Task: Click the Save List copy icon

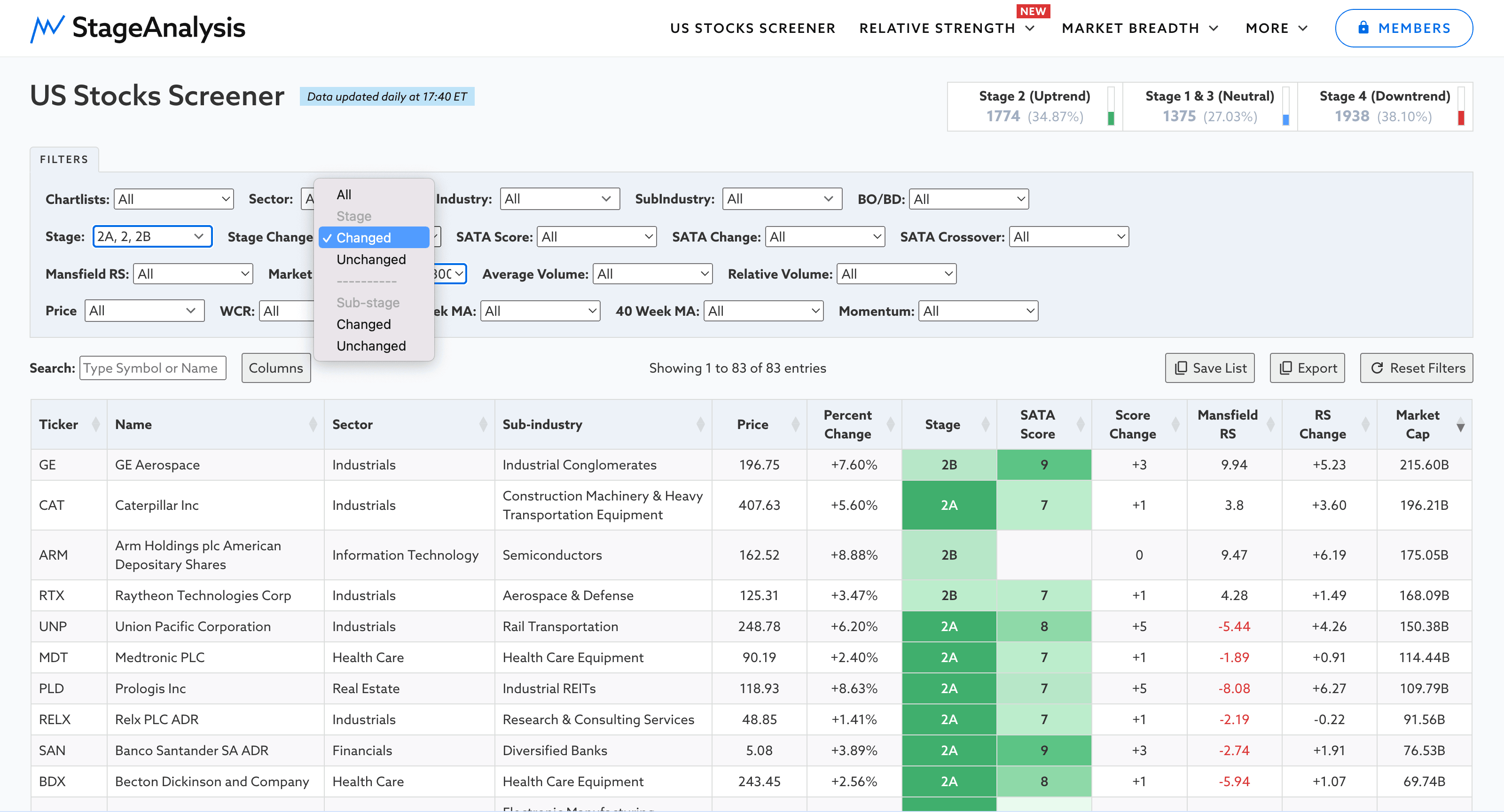Action: click(x=1181, y=368)
